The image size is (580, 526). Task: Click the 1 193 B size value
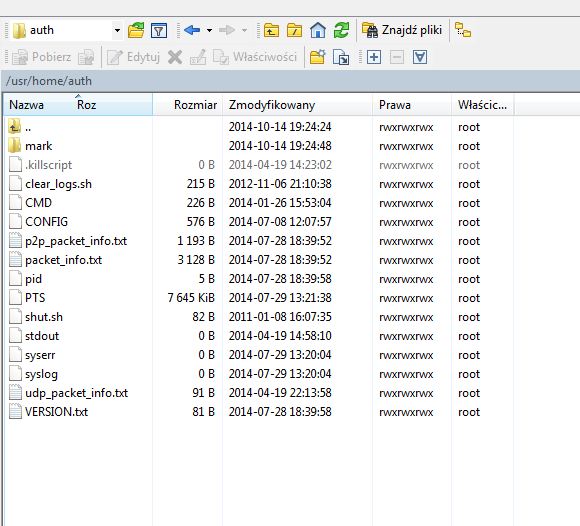click(x=196, y=241)
